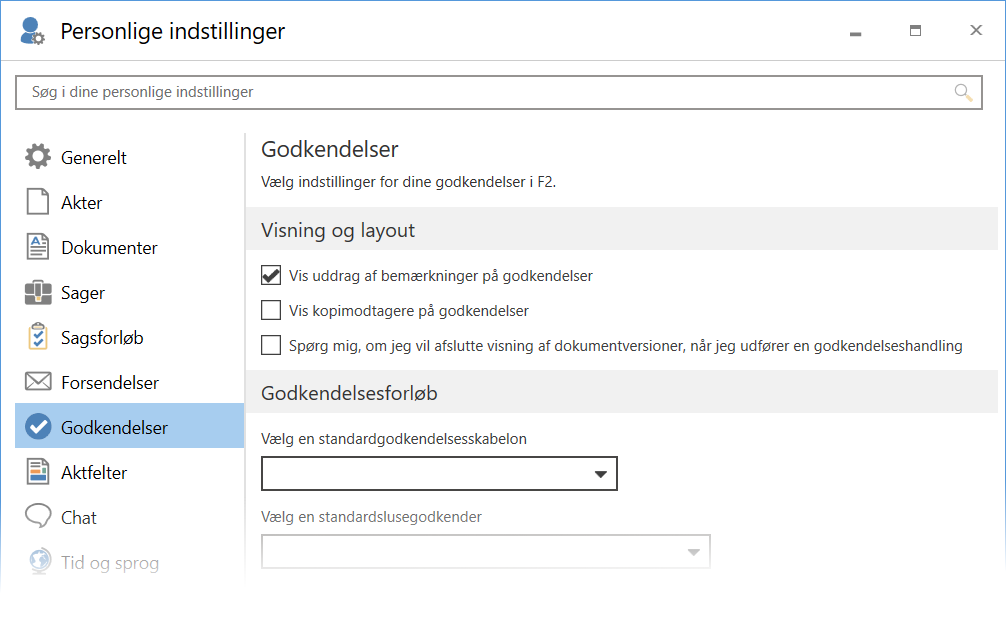Viewport: 1006px width, 619px height.
Task: Enable Vis kopimodtagere på godkendelser
Action: (x=271, y=310)
